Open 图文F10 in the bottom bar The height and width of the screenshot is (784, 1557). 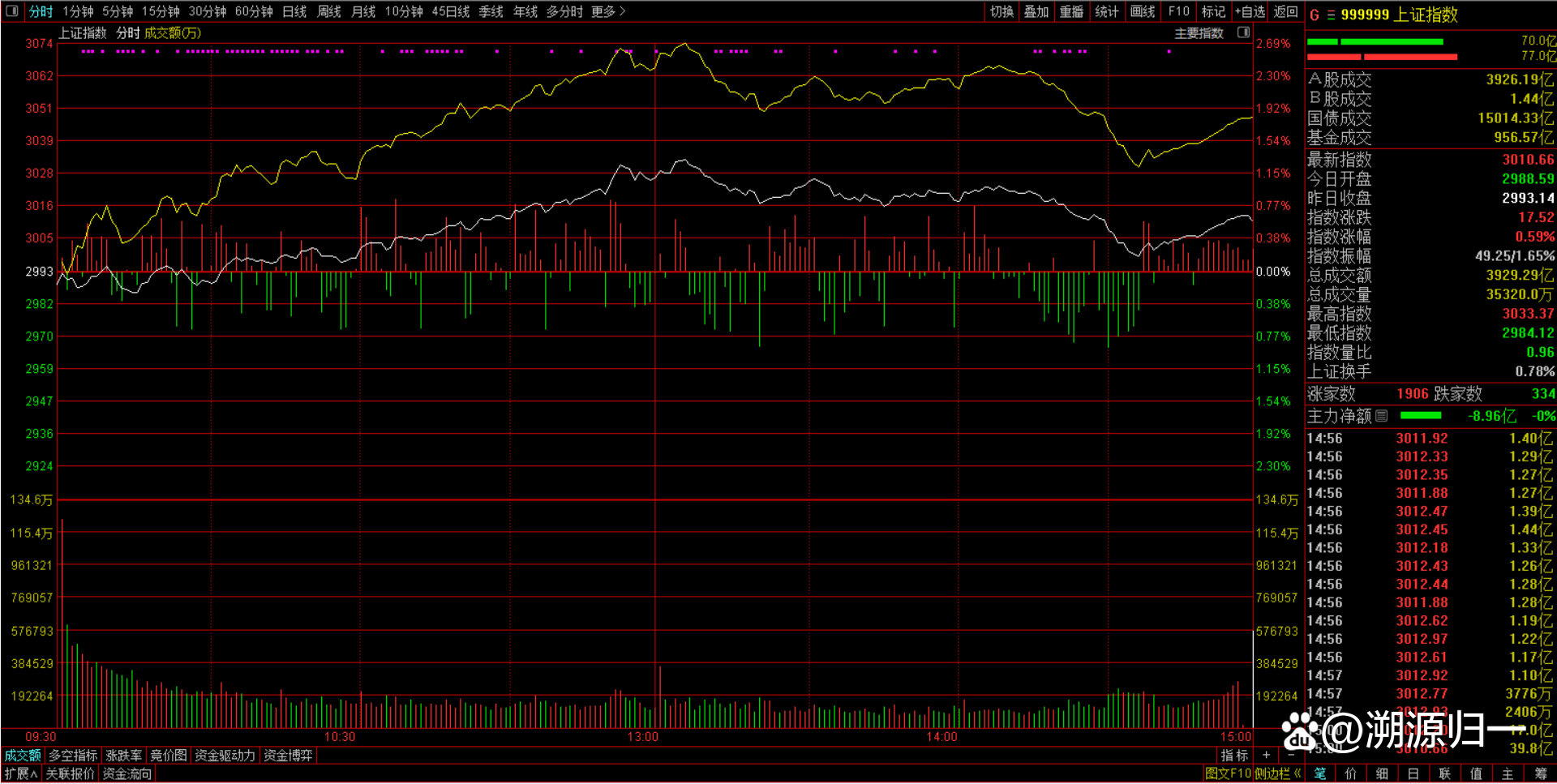tap(1228, 773)
